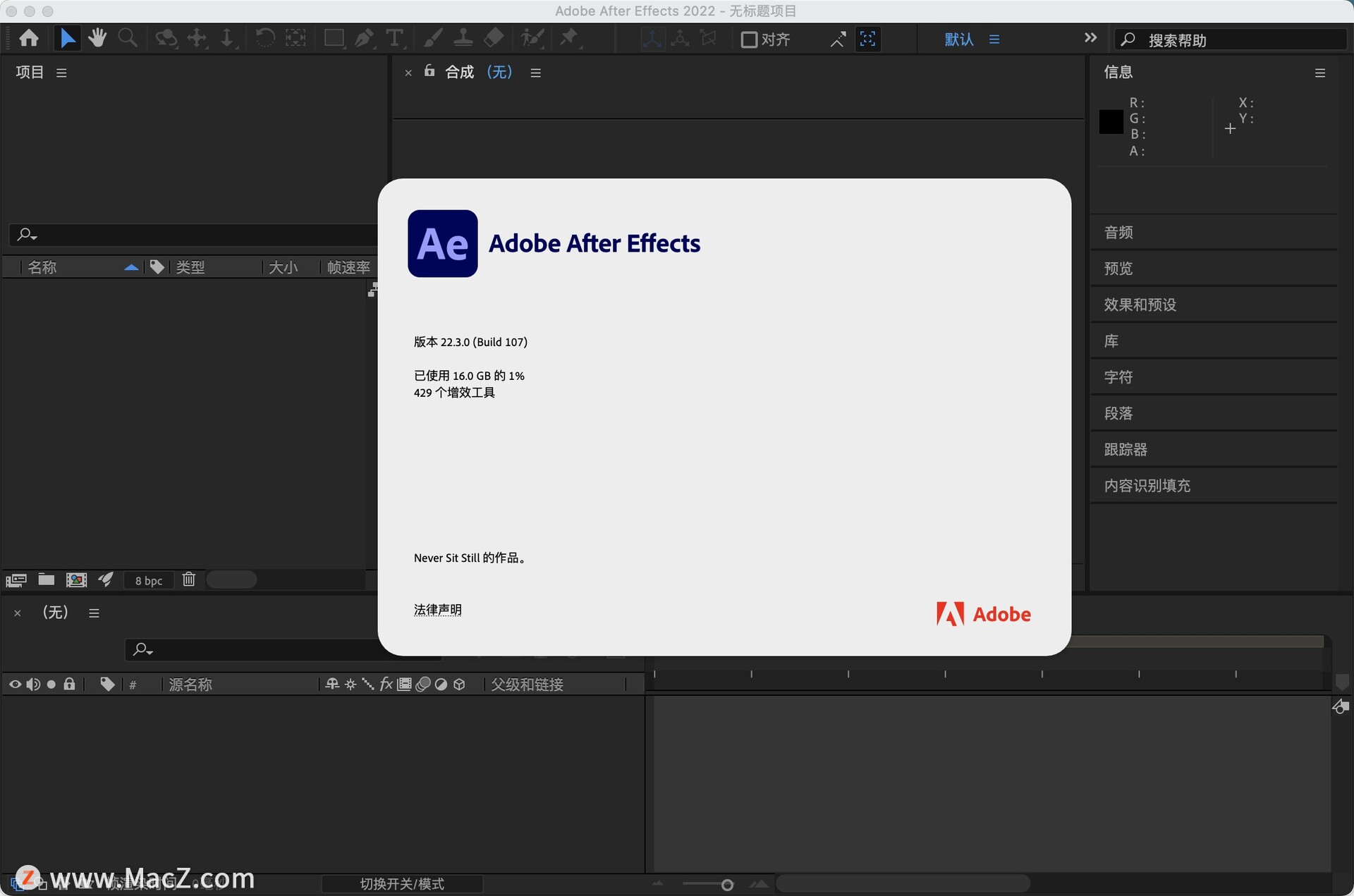Sort by the label tag column icon
The width and height of the screenshot is (1354, 896).
(157, 267)
